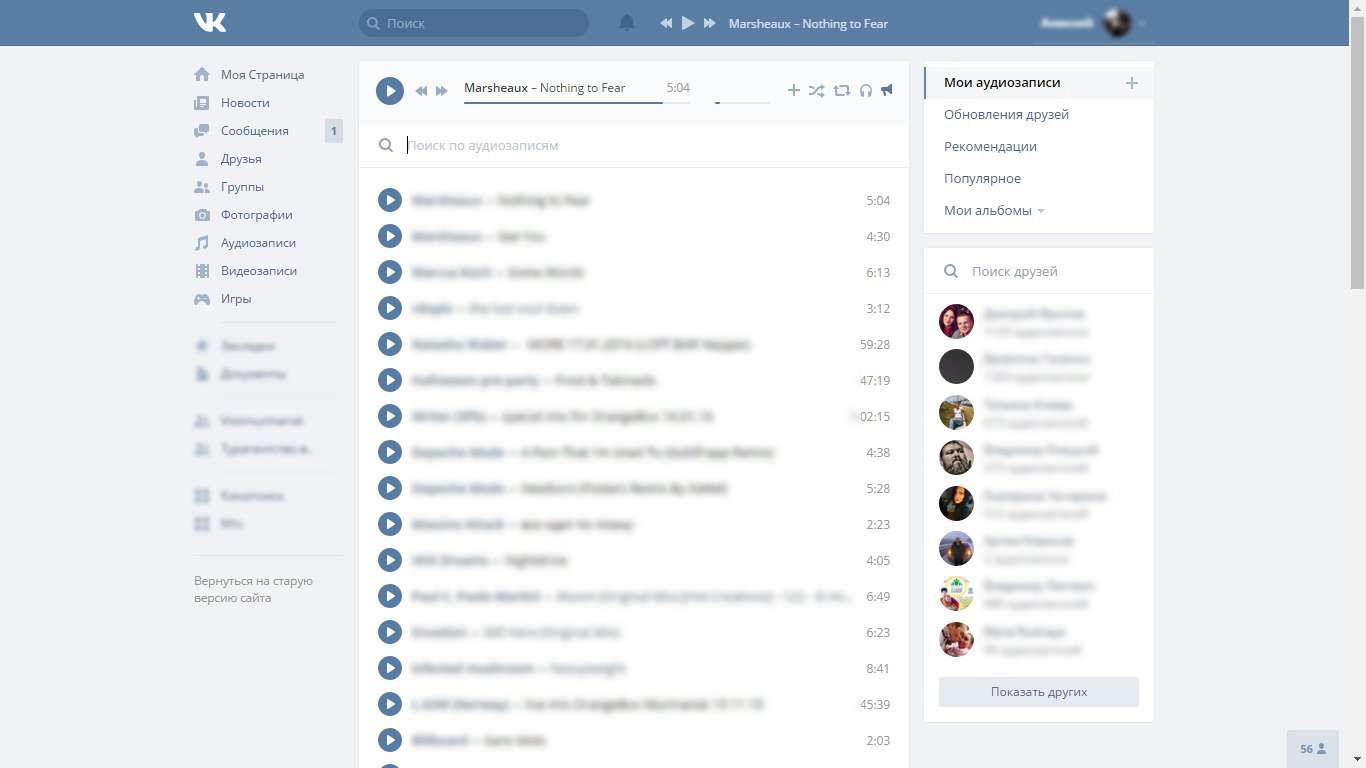Play the track lasting 45:39
This screenshot has width=1366, height=768.
pos(390,704)
